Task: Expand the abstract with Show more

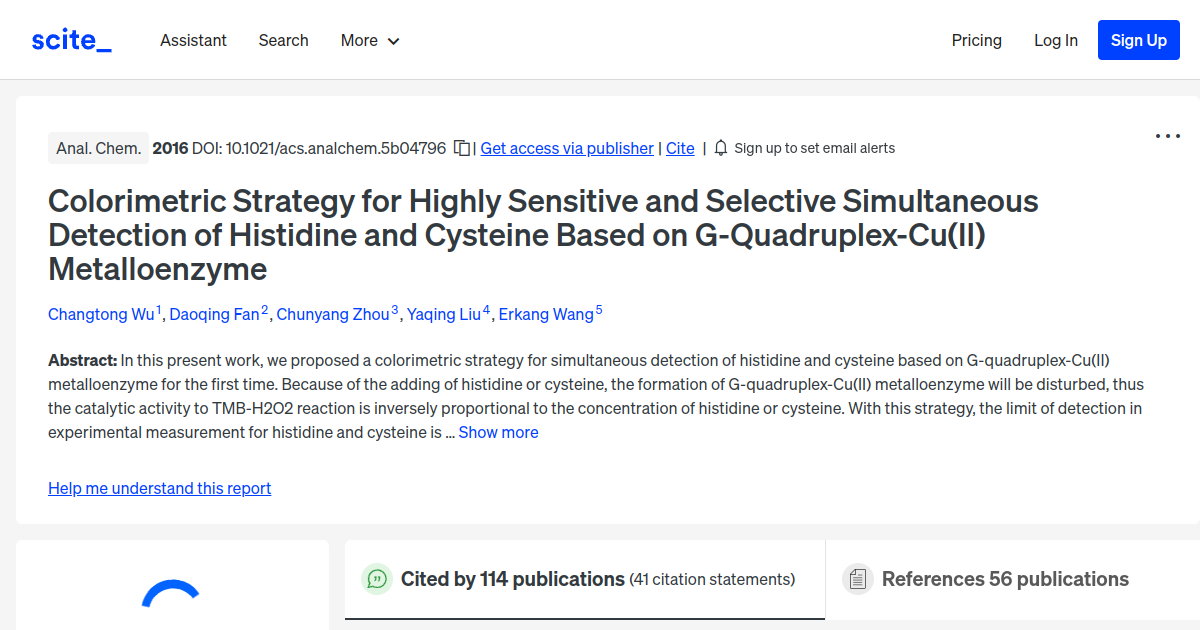Action: 498,432
